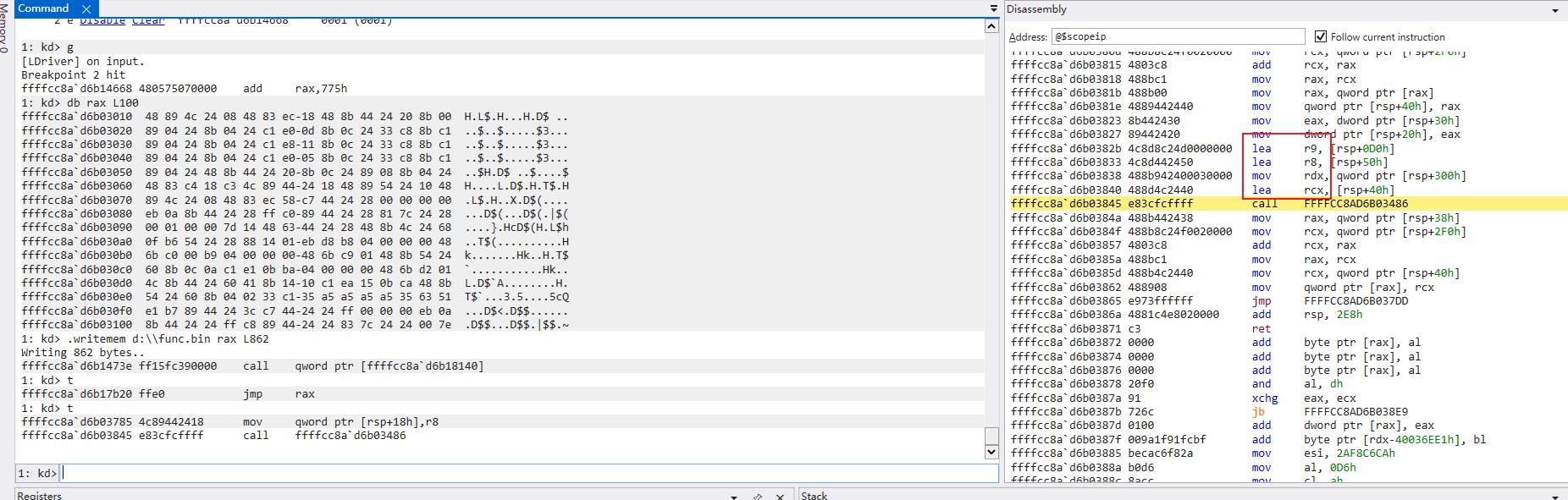Click the Disable breakpoint link
This screenshot has width=1568, height=500.
click(x=102, y=21)
